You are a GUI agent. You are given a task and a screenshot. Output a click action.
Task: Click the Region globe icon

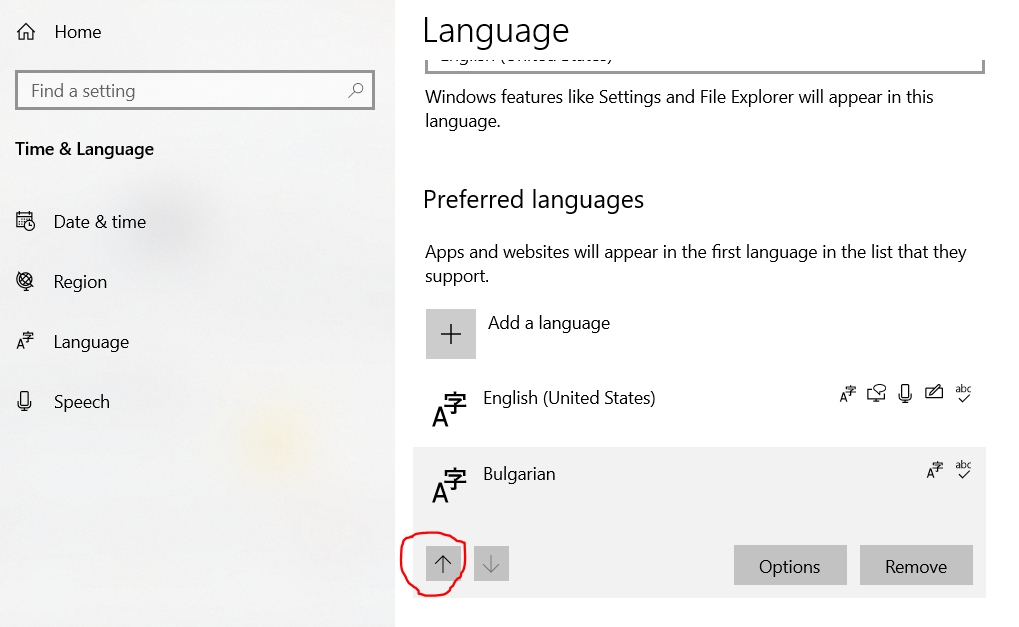pos(25,281)
